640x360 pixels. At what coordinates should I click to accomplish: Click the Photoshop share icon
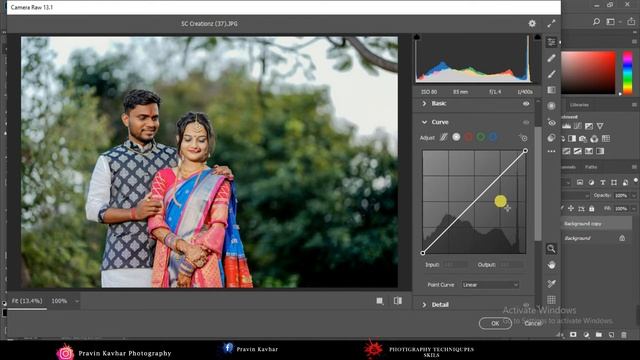coord(631,21)
